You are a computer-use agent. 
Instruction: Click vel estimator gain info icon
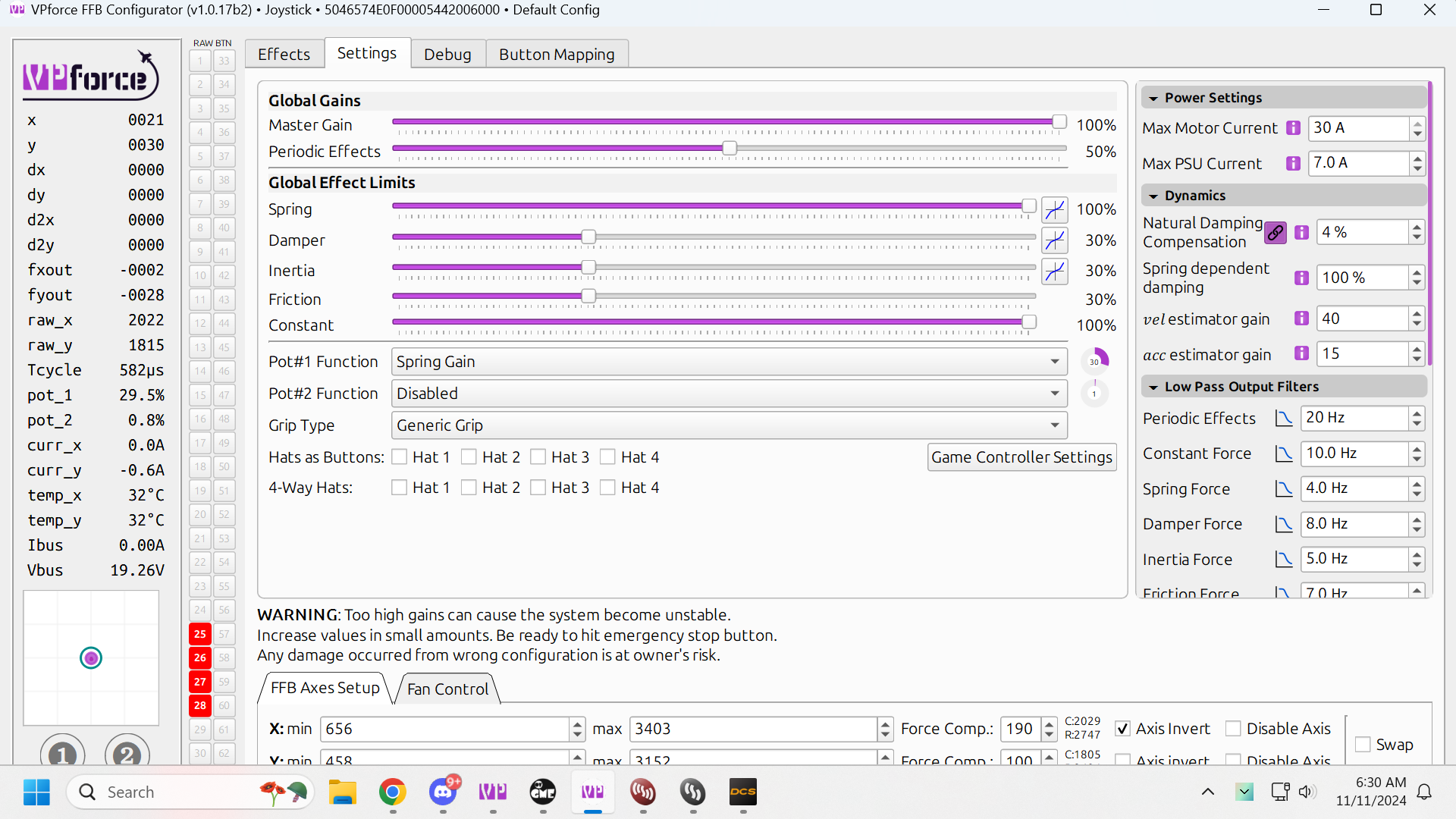pos(1301,318)
